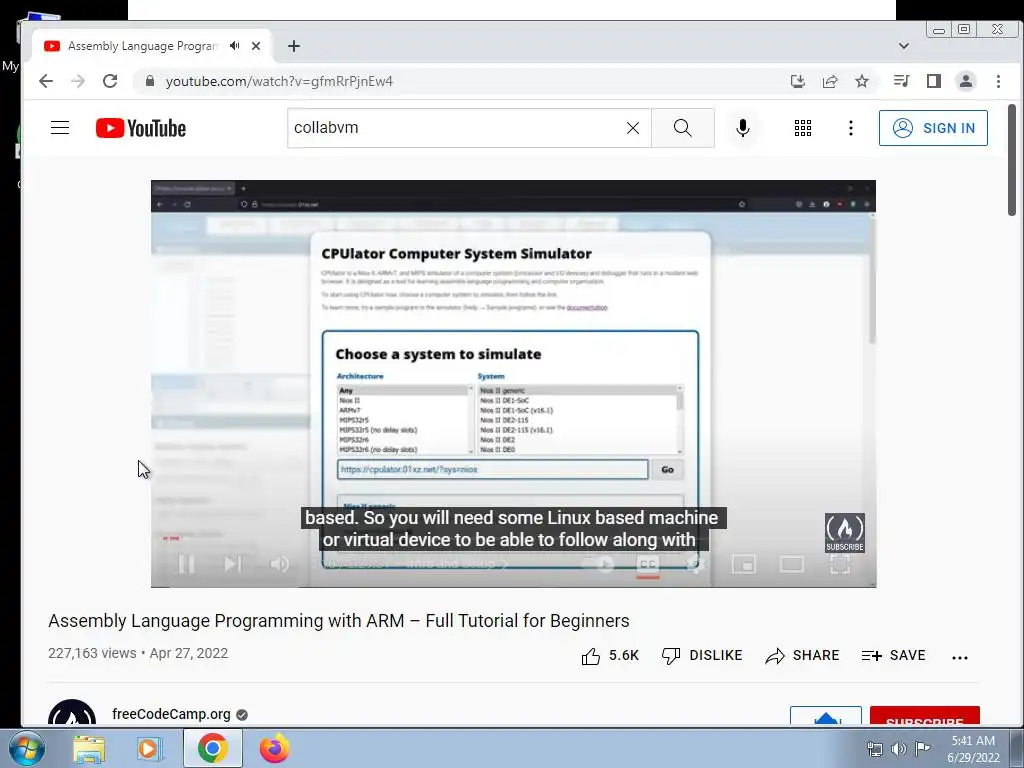
Task: Click the search magnifier button
Action: (x=682, y=128)
